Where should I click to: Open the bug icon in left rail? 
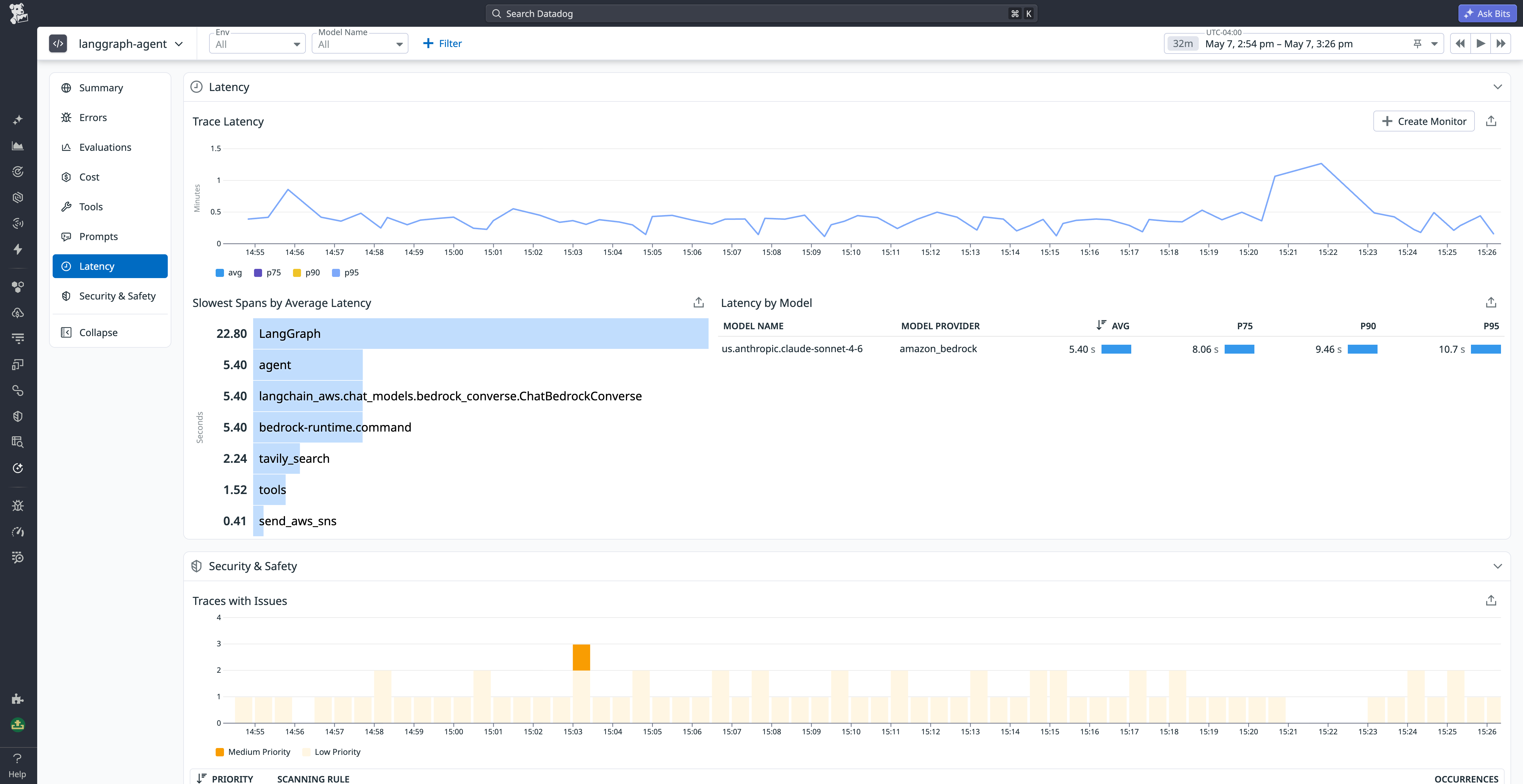tap(18, 506)
